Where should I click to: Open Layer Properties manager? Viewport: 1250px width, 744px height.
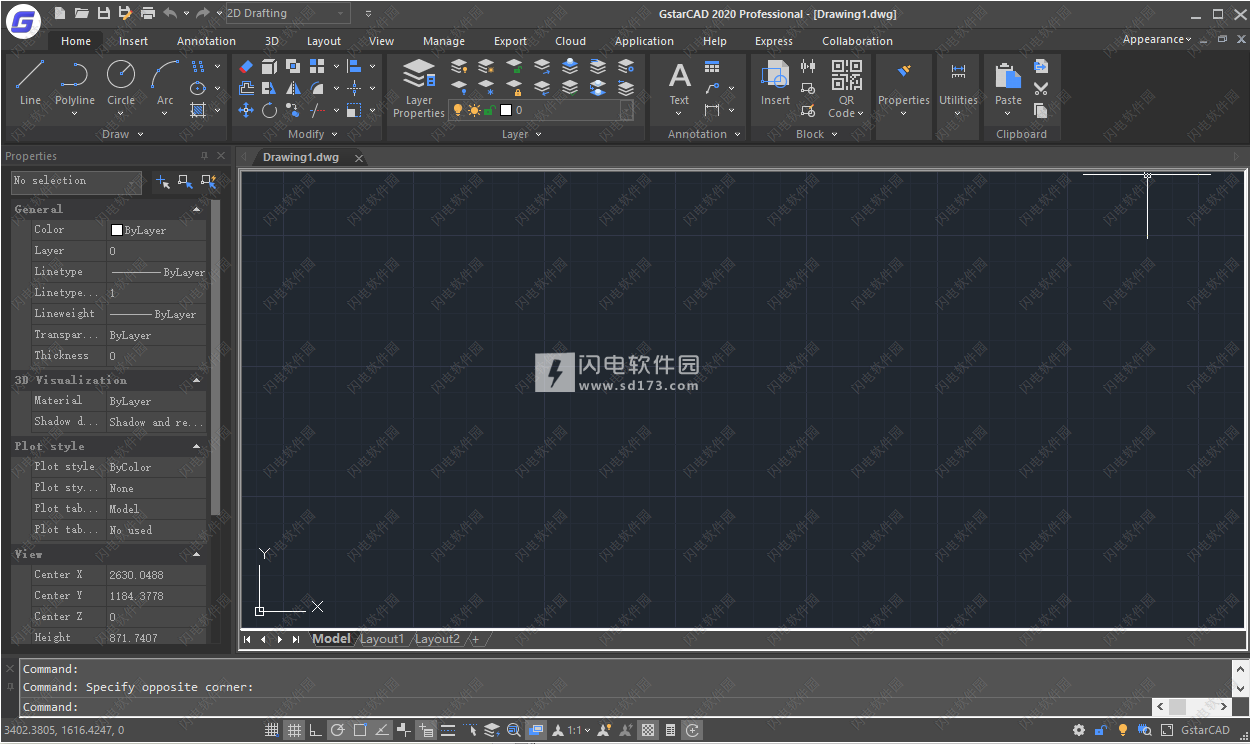click(x=419, y=88)
